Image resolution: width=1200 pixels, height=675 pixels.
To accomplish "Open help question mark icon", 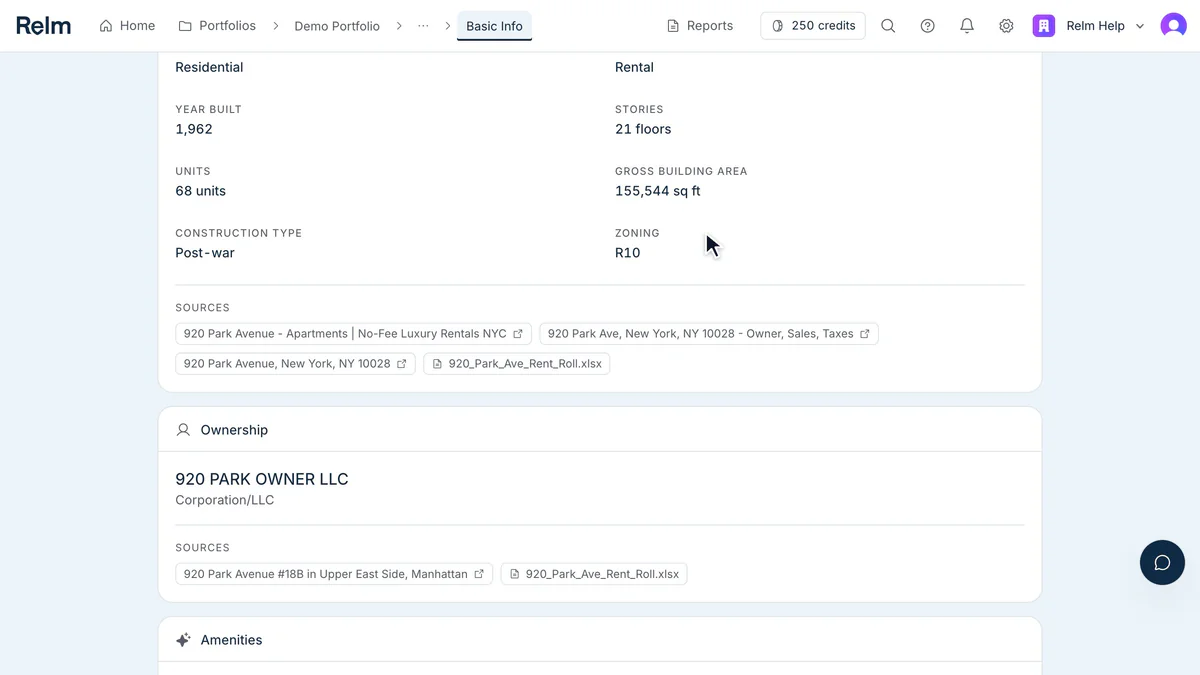I will 928,26.
